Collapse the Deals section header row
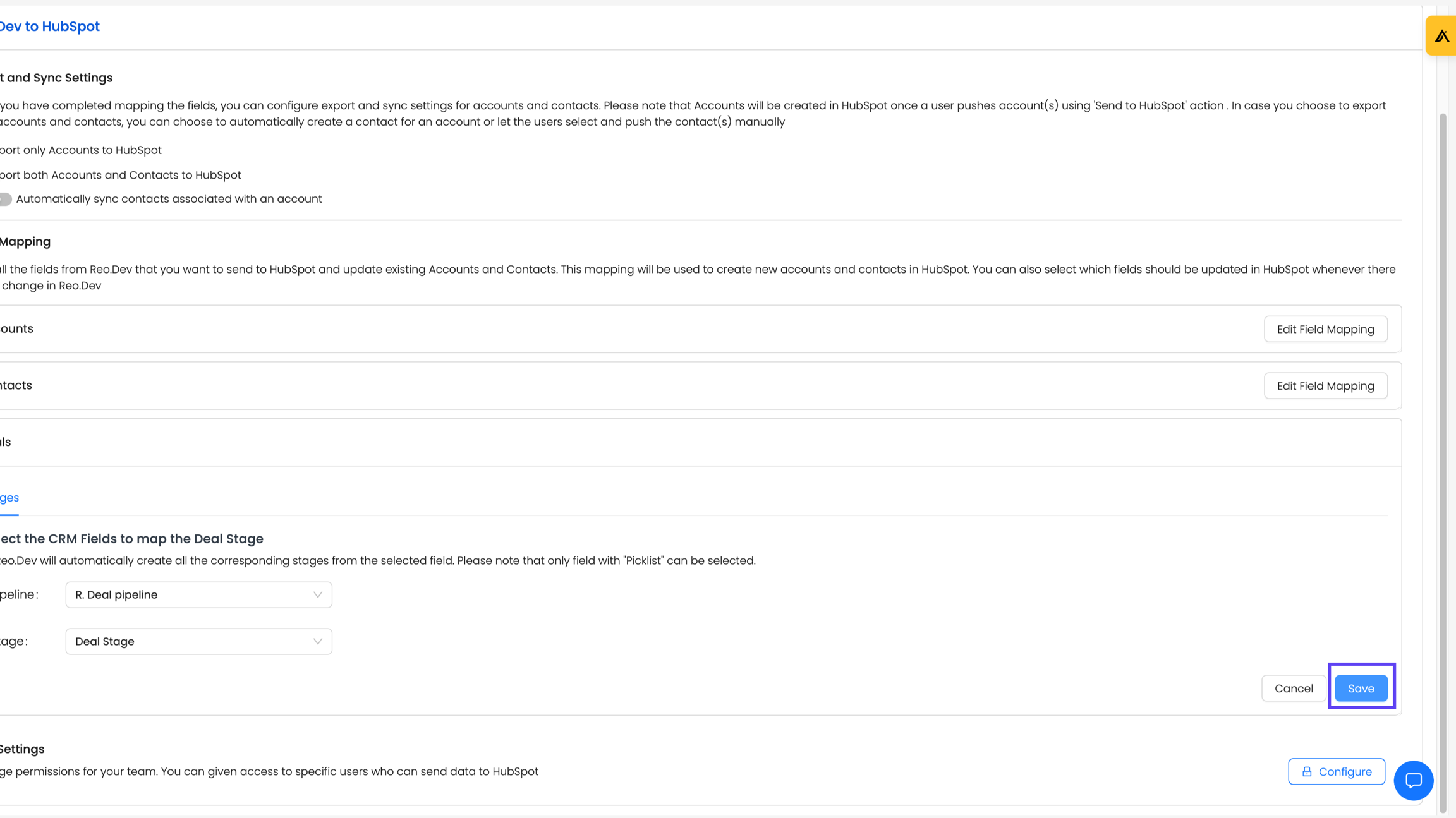This screenshot has height=818, width=1456. point(695,442)
